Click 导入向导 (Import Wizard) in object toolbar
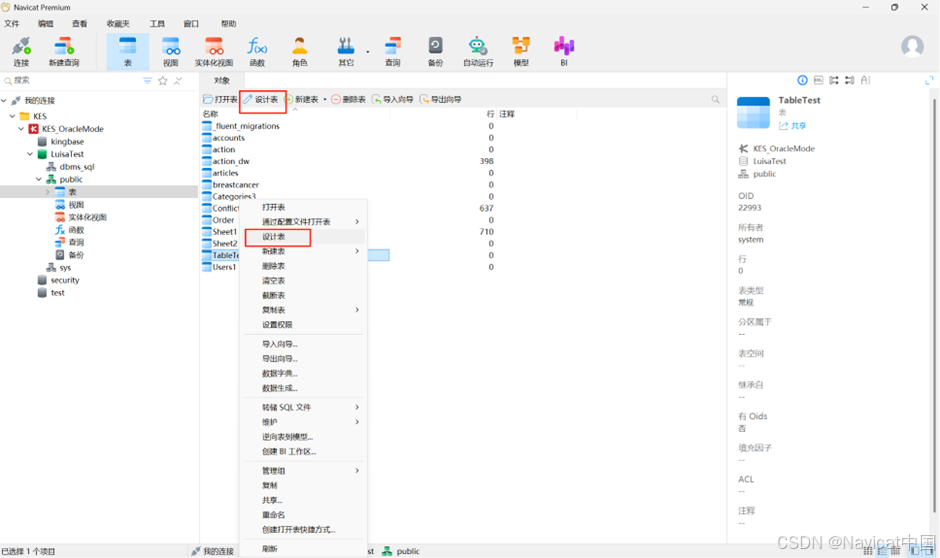This screenshot has height=558, width=940. 393,99
